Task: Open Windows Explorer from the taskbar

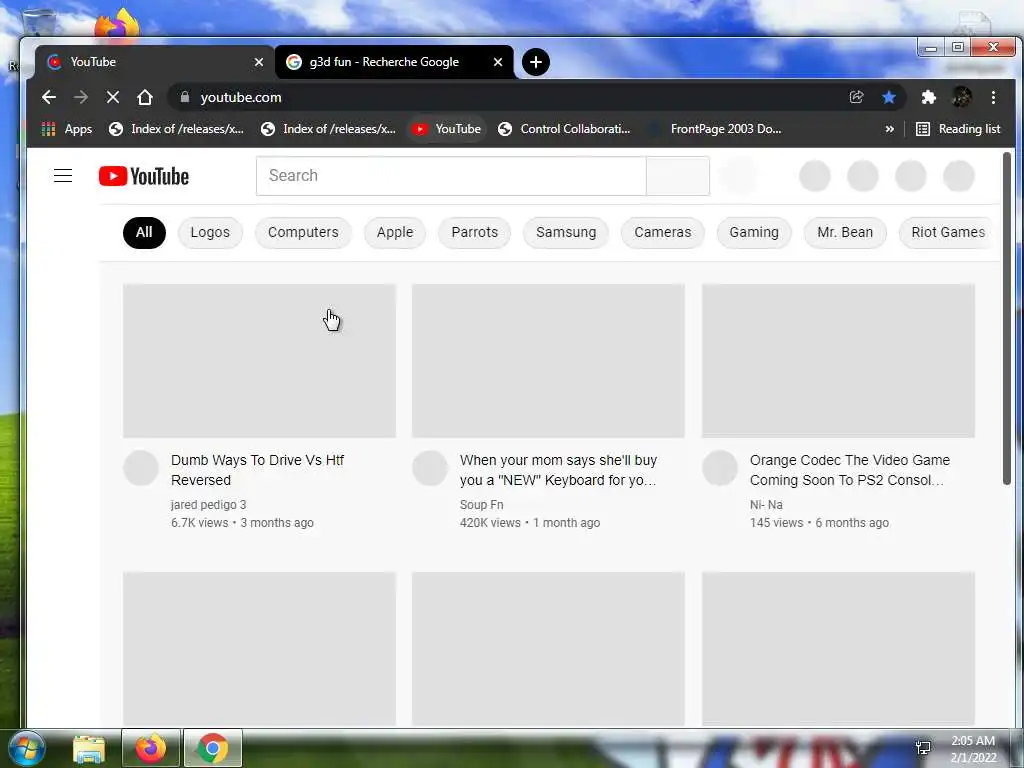Action: click(x=89, y=748)
